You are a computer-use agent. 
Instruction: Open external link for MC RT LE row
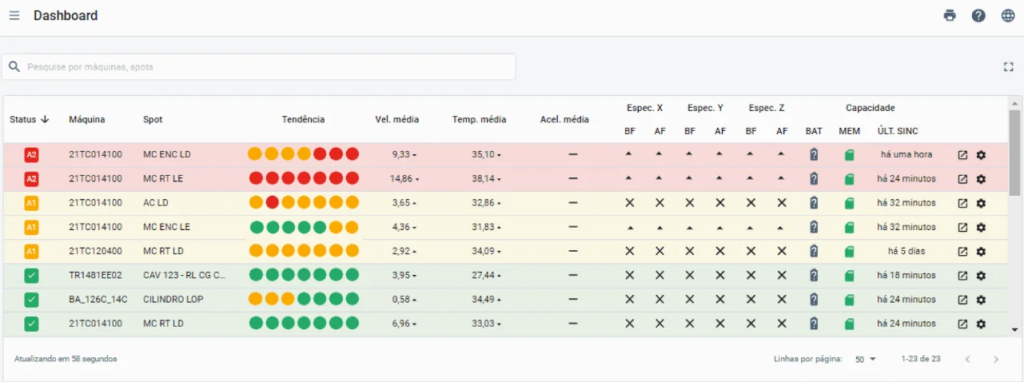coord(962,179)
